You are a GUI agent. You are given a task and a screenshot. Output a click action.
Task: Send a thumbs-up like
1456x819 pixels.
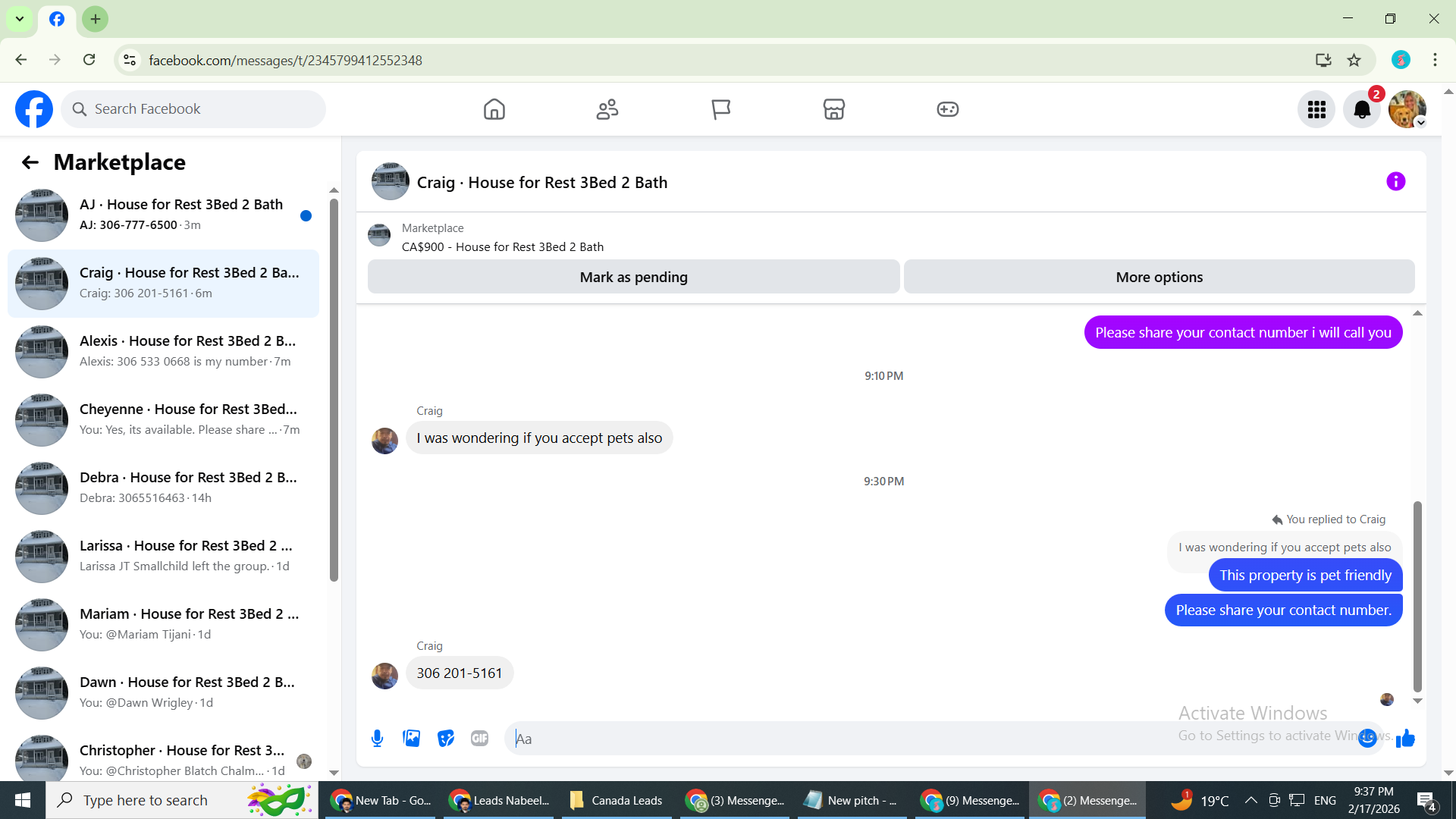(1405, 738)
